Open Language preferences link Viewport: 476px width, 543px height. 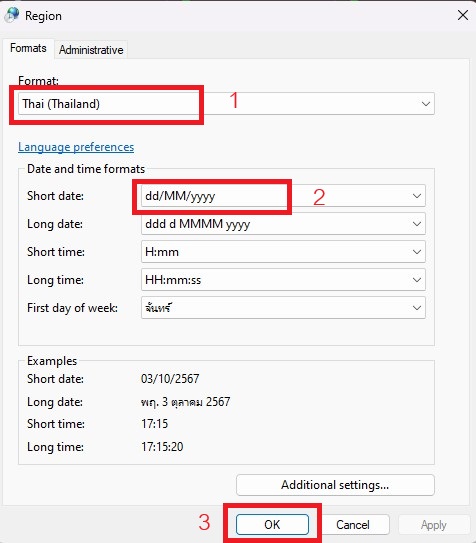point(76,147)
